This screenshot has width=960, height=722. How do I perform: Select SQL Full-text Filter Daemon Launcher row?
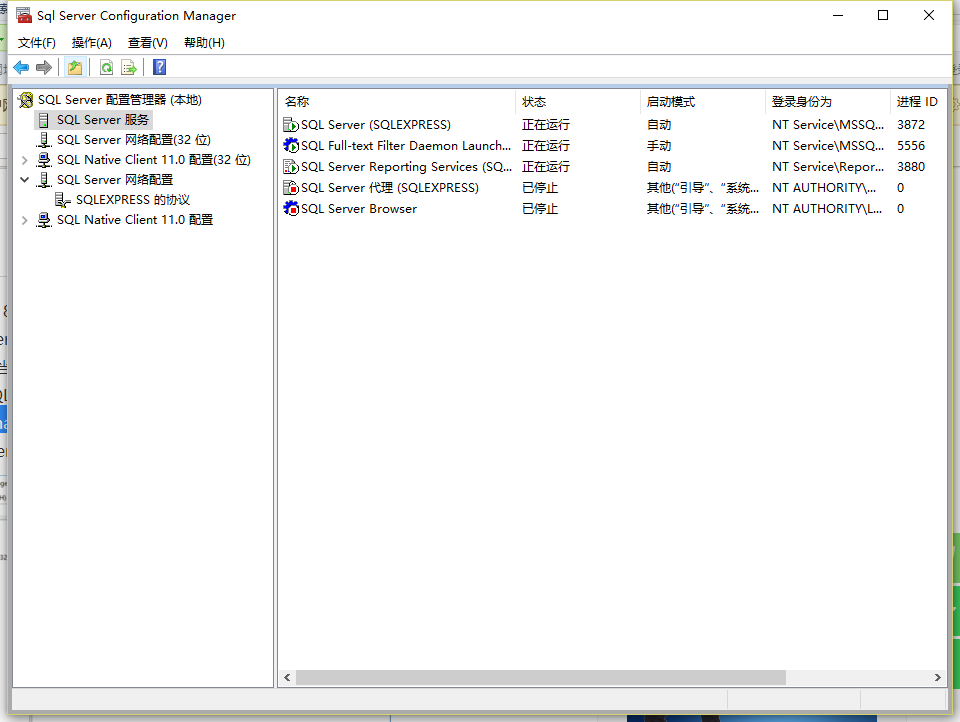coord(612,146)
